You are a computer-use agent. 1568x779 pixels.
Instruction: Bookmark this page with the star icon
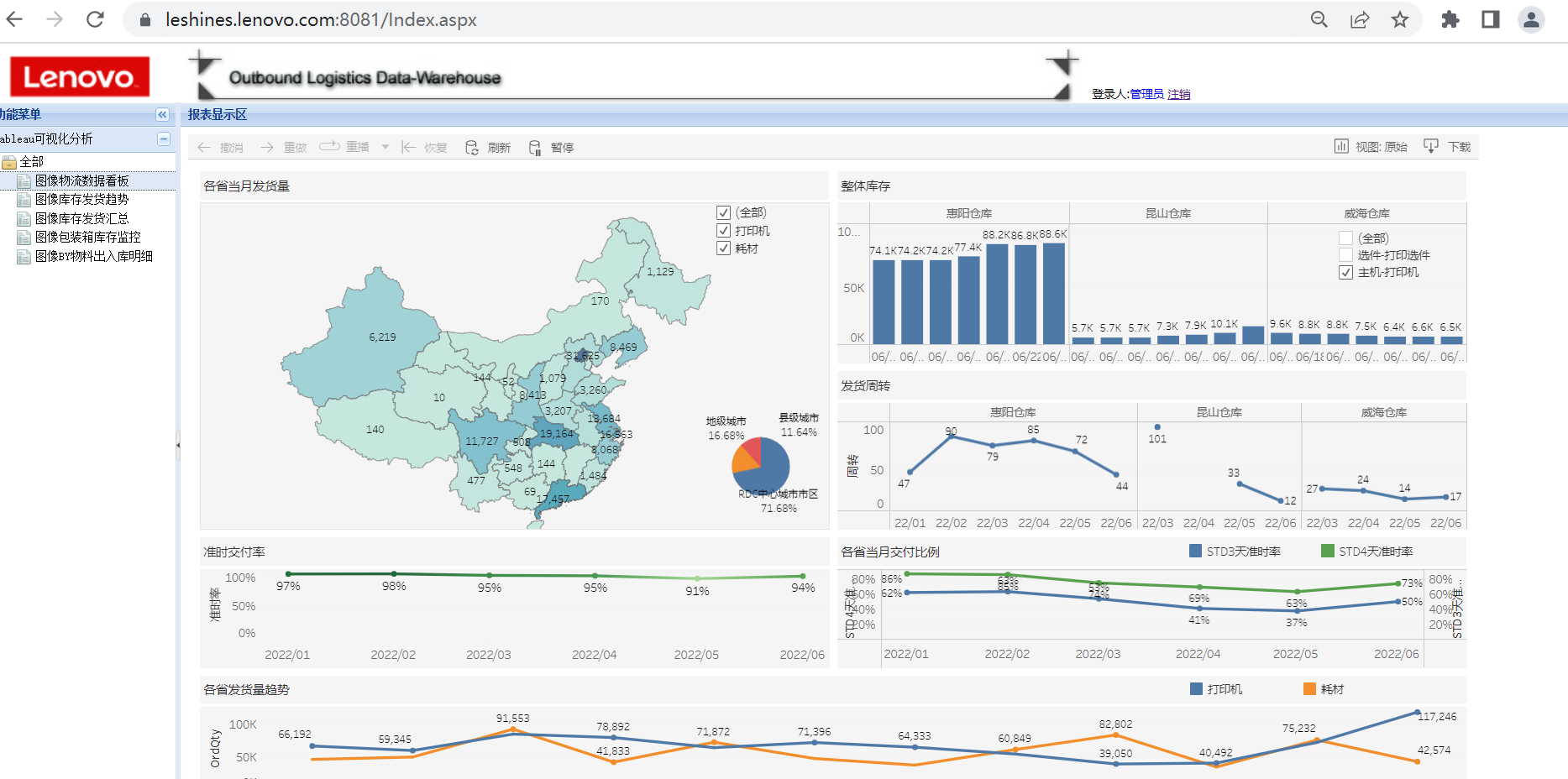pyautogui.click(x=1399, y=19)
